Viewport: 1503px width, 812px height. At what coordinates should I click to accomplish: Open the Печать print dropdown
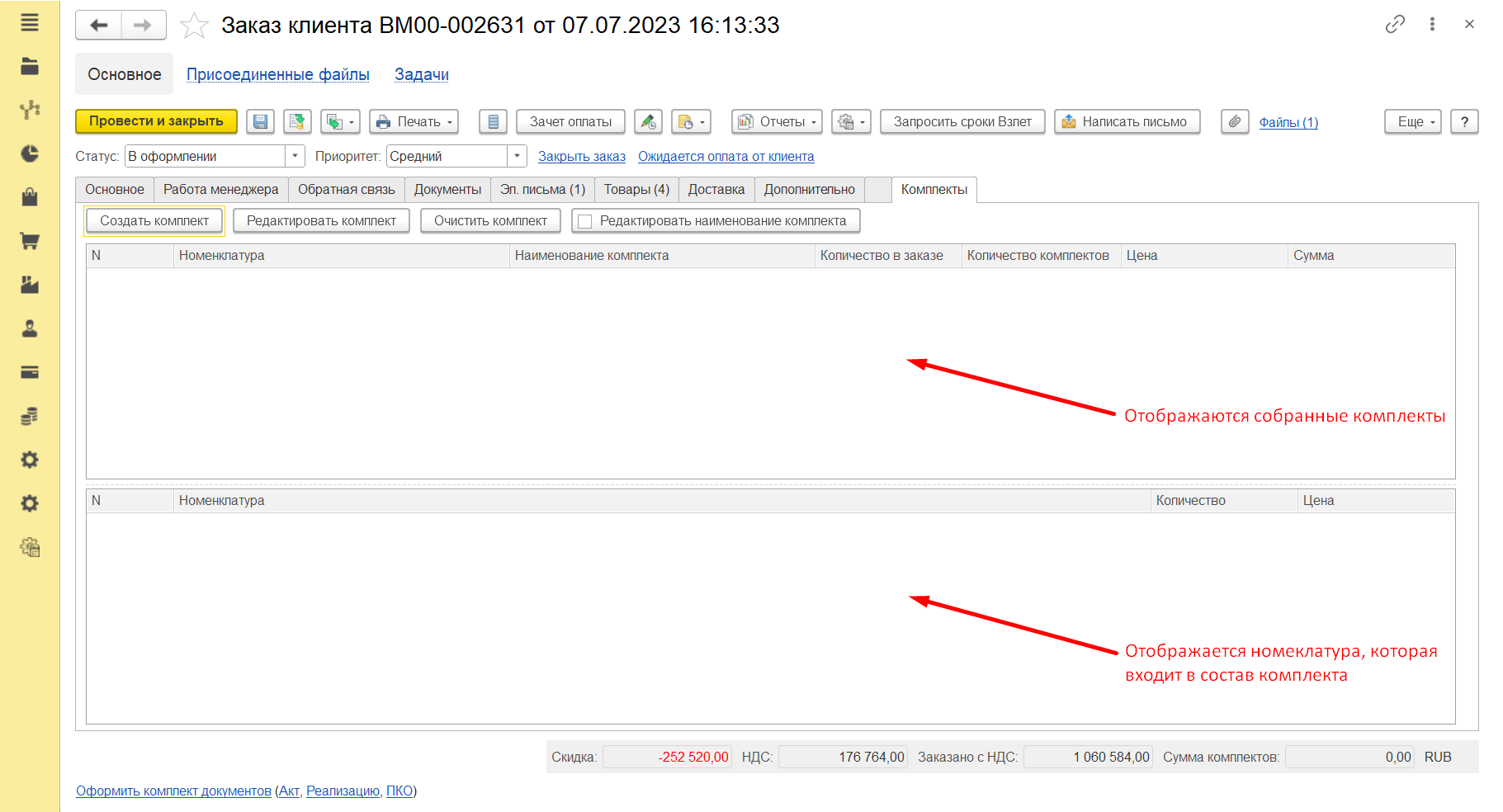coord(414,122)
